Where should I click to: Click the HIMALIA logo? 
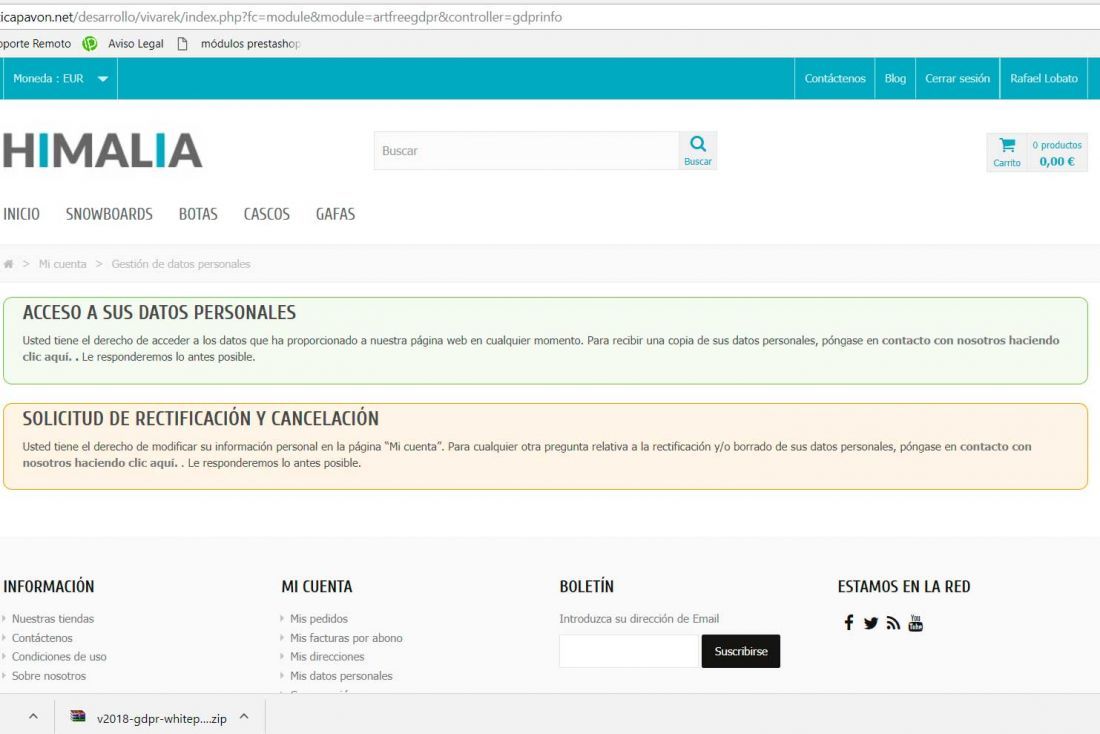(x=102, y=150)
